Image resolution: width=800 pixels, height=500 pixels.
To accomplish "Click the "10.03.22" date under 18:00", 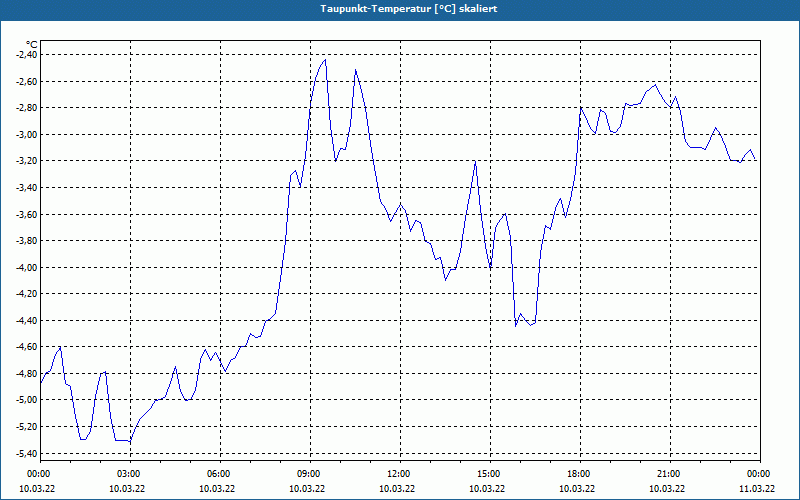I will pyautogui.click(x=577, y=488).
